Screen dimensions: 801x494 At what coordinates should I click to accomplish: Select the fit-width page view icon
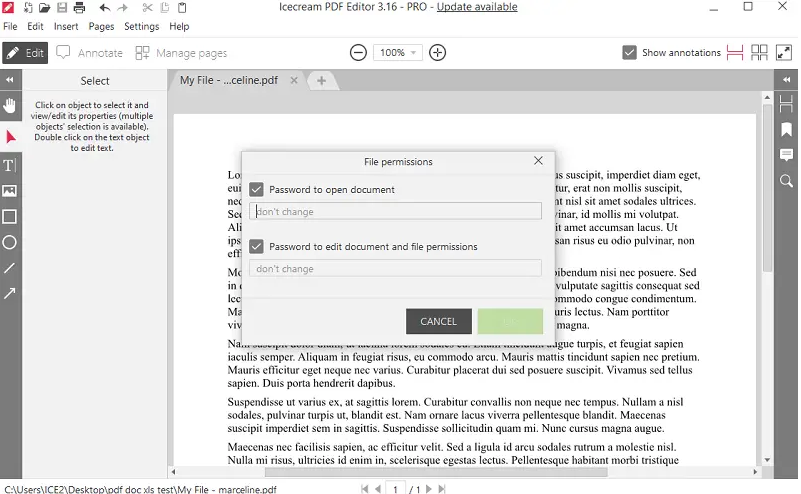735,53
